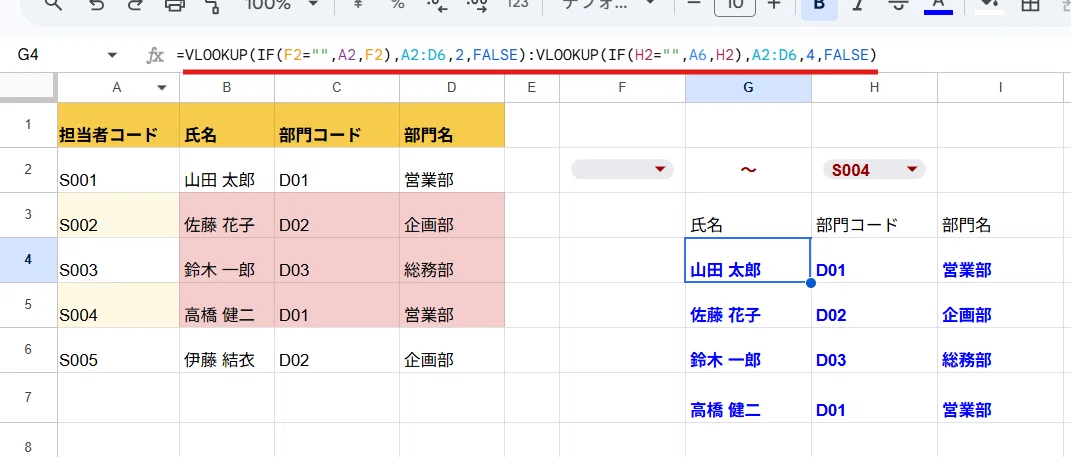Click the 担当者コード header cell

[118, 125]
